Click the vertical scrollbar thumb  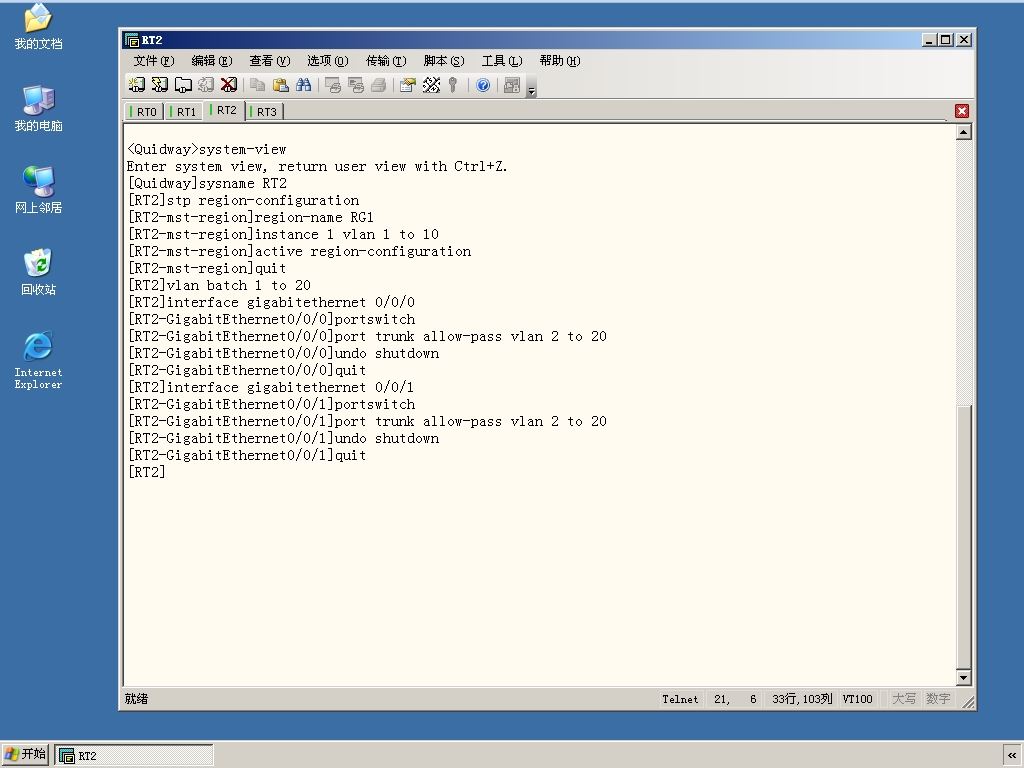[x=963, y=537]
